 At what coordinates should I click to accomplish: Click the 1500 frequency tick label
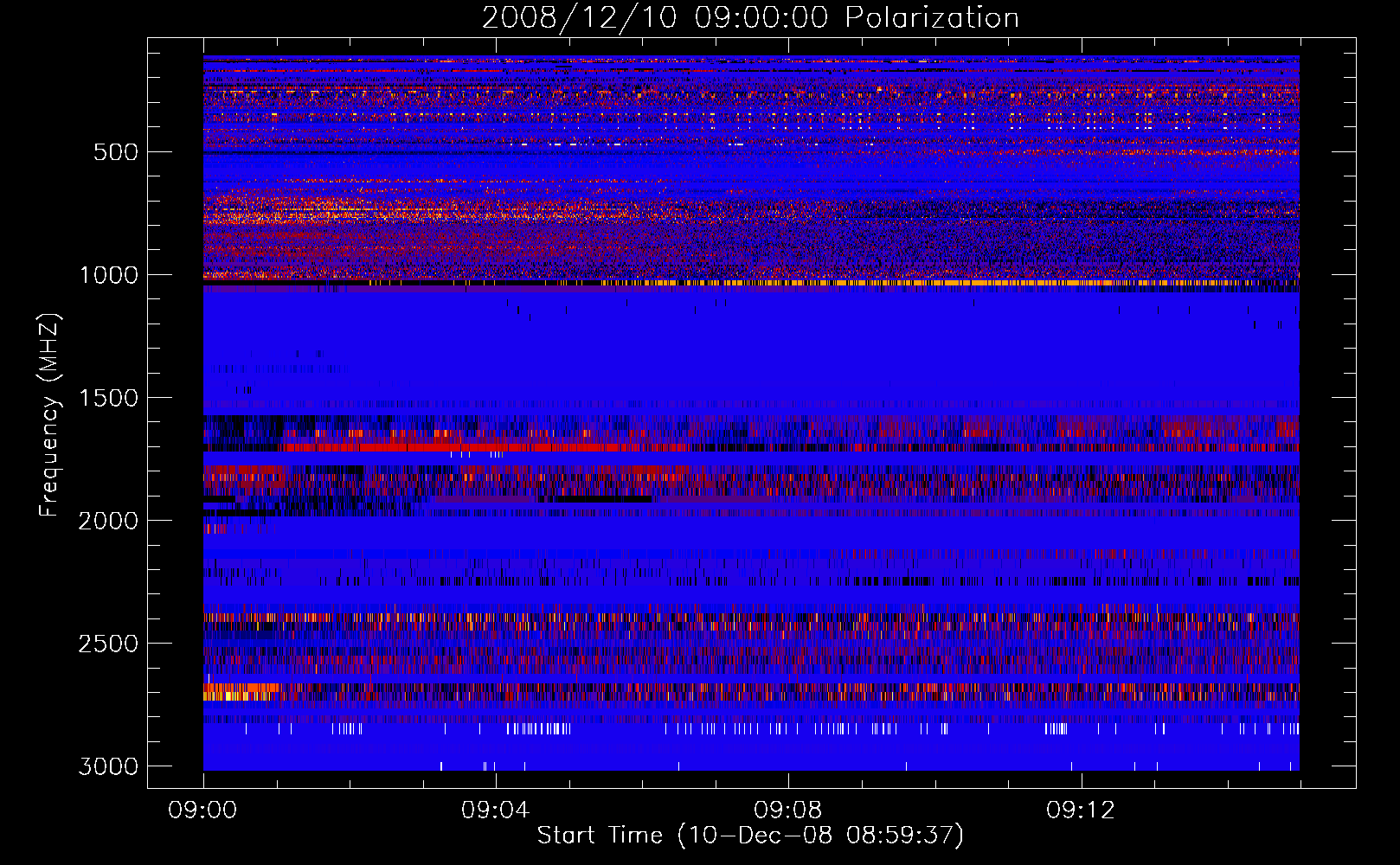(109, 399)
